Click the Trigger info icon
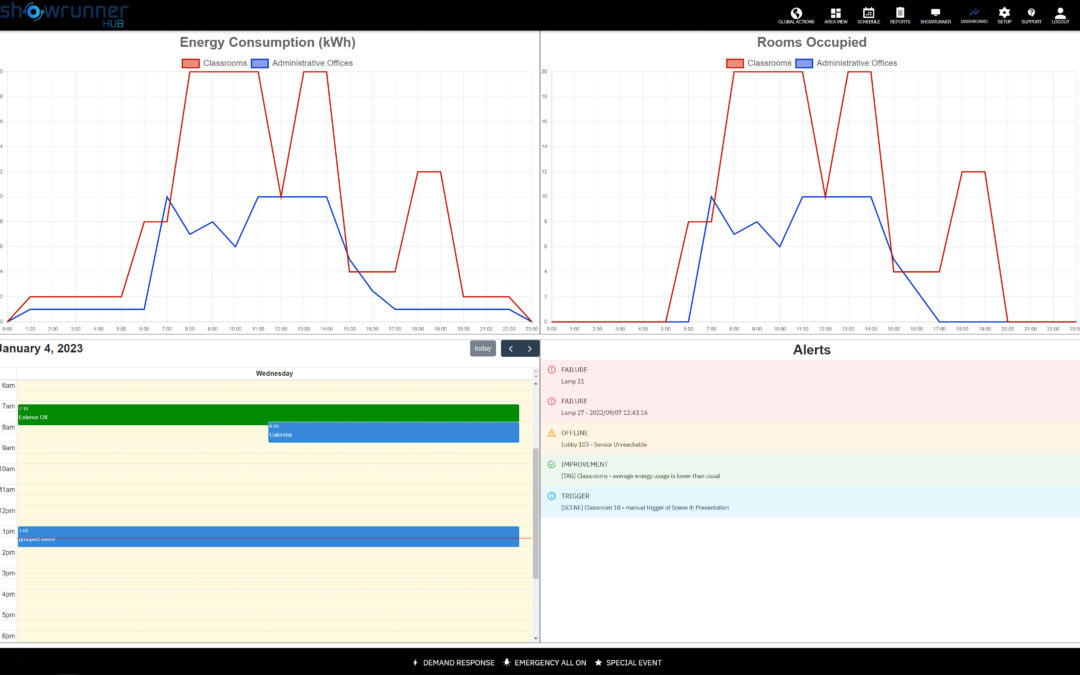 (551, 496)
